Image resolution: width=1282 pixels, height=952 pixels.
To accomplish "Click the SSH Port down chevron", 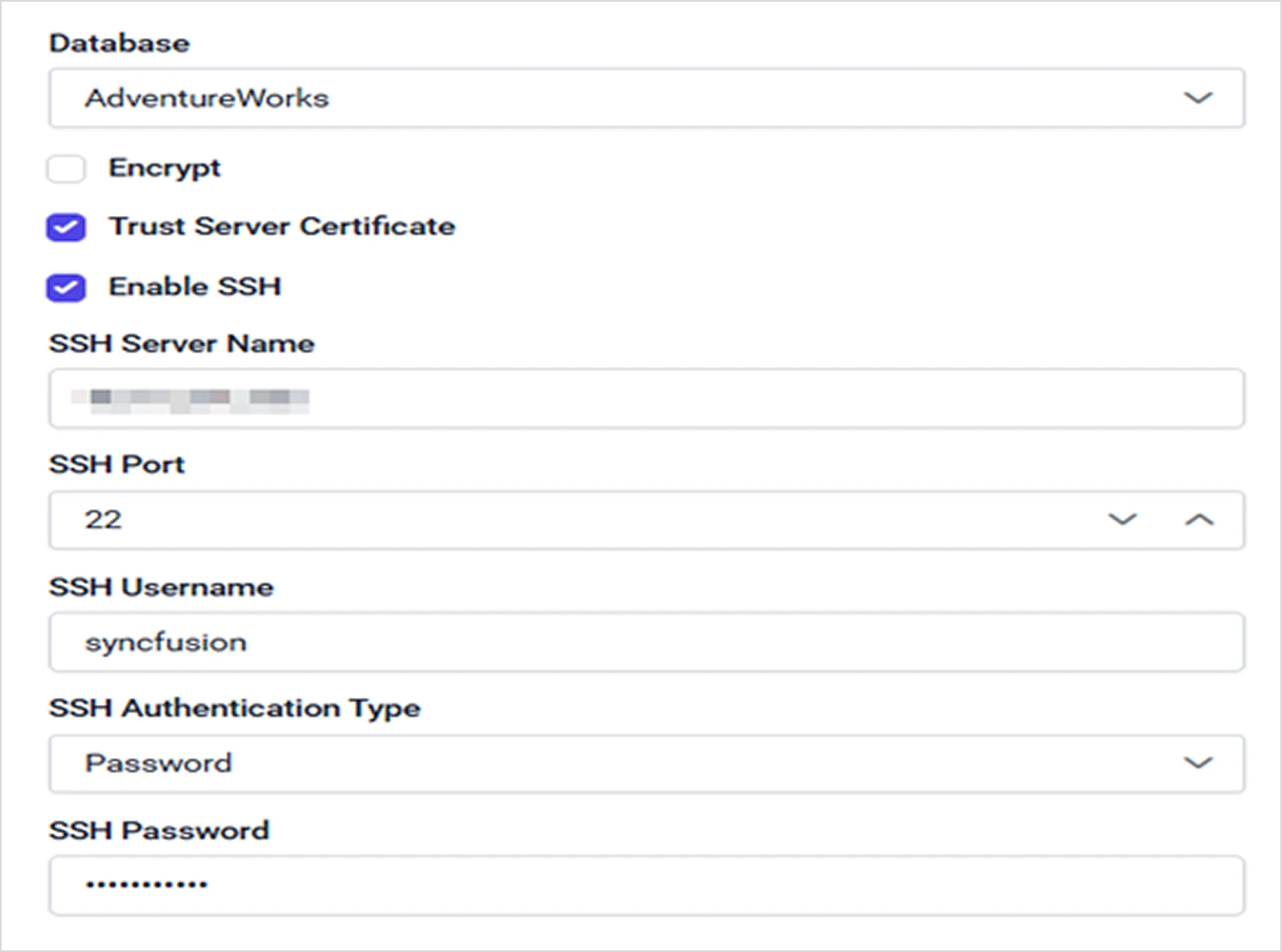I will [x=1122, y=520].
